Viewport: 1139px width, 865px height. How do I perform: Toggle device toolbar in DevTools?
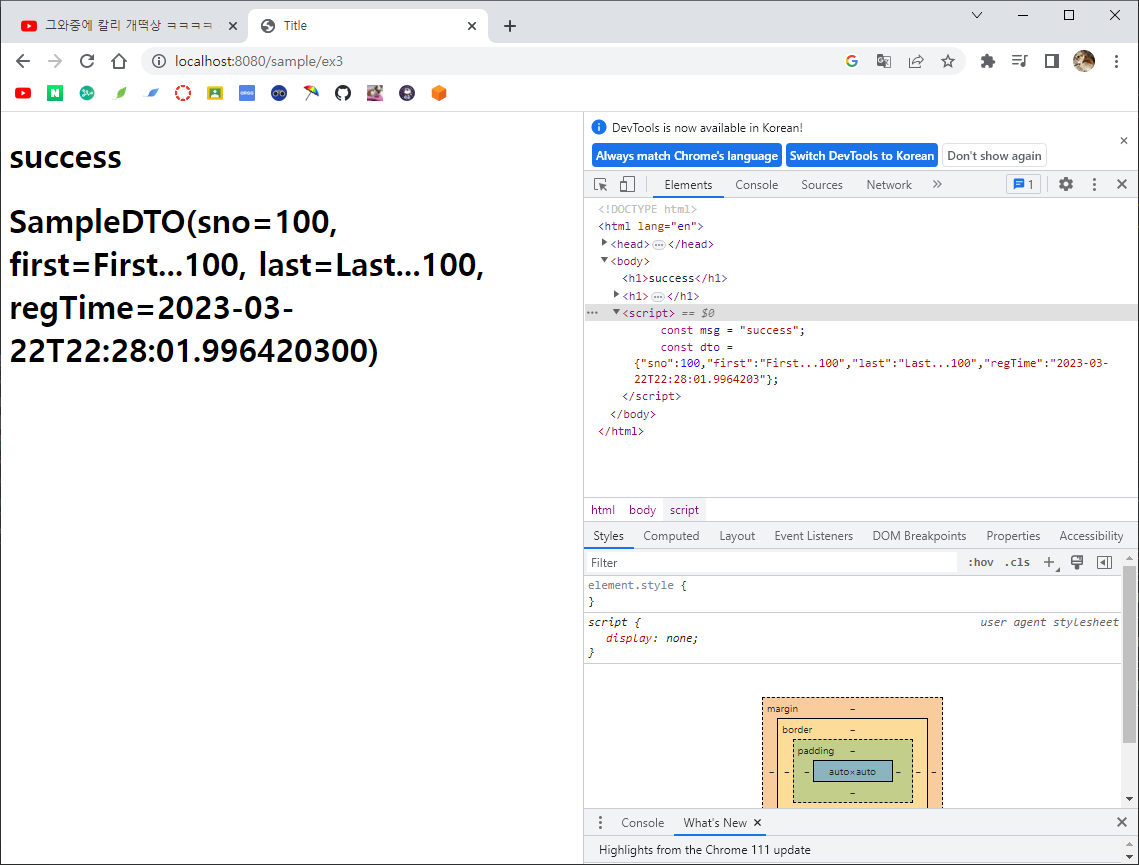pyautogui.click(x=627, y=184)
